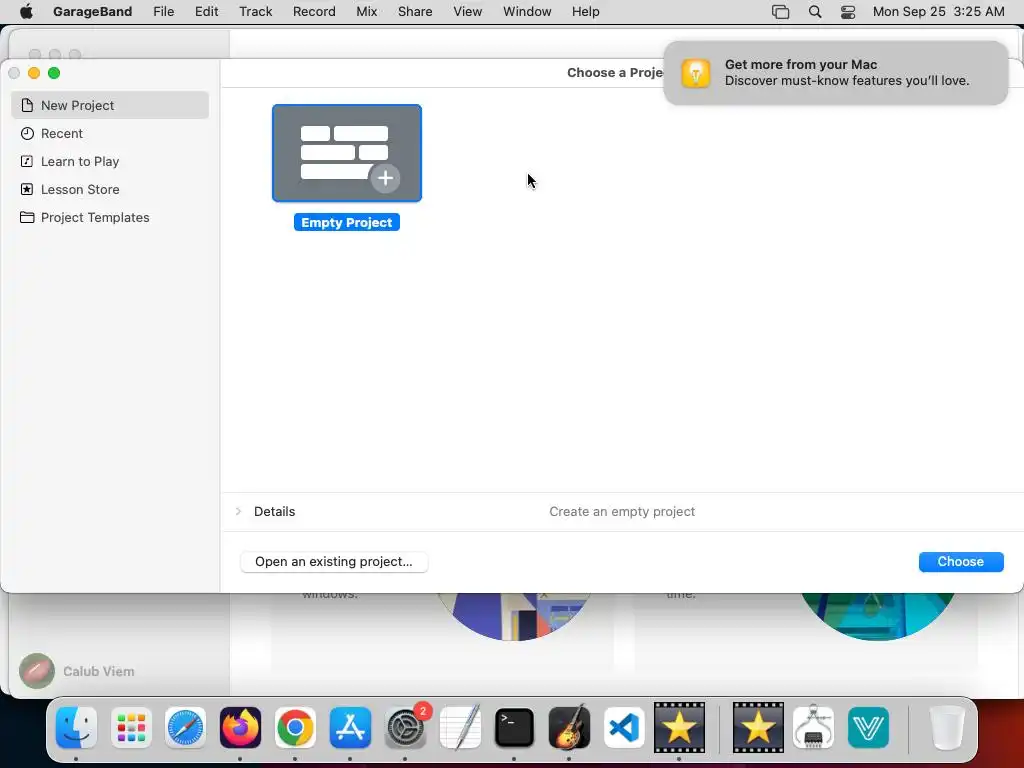Select the Empty Project thumbnail

[347, 153]
